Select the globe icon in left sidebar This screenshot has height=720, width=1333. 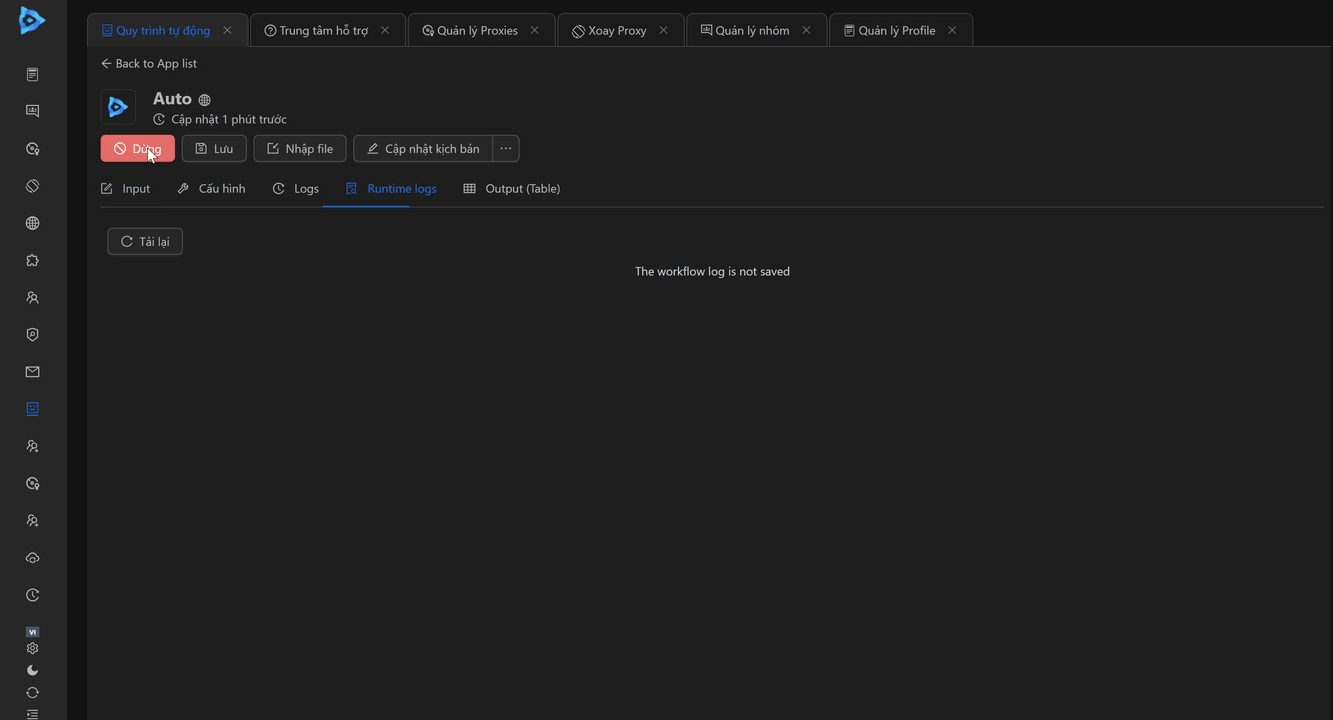[x=32, y=223]
